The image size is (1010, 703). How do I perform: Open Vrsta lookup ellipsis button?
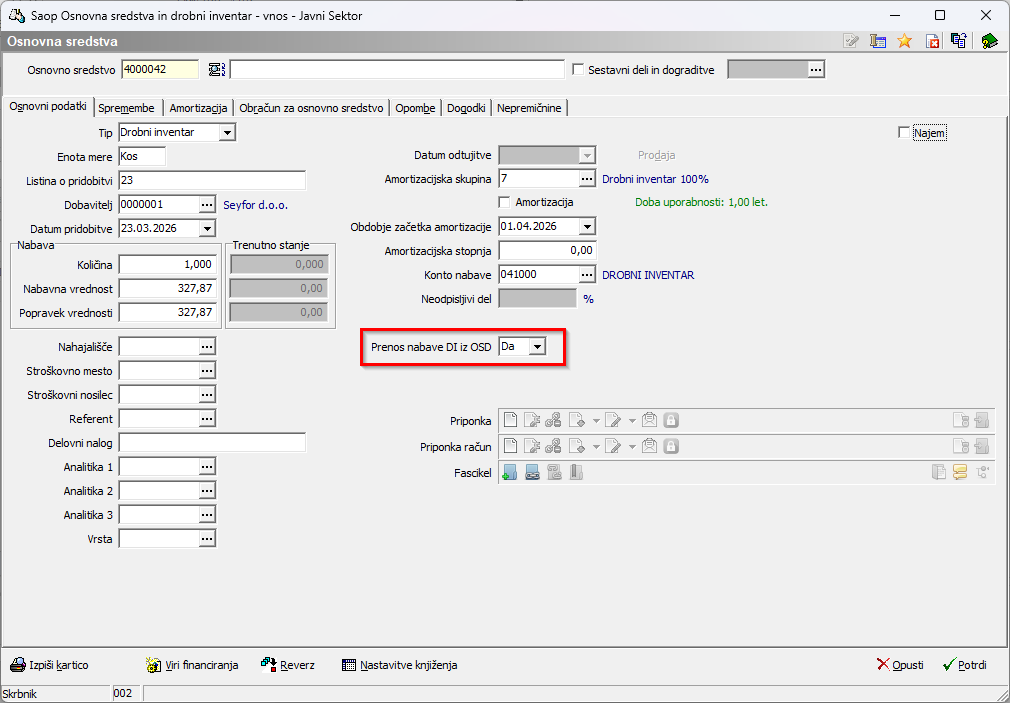coord(207,539)
